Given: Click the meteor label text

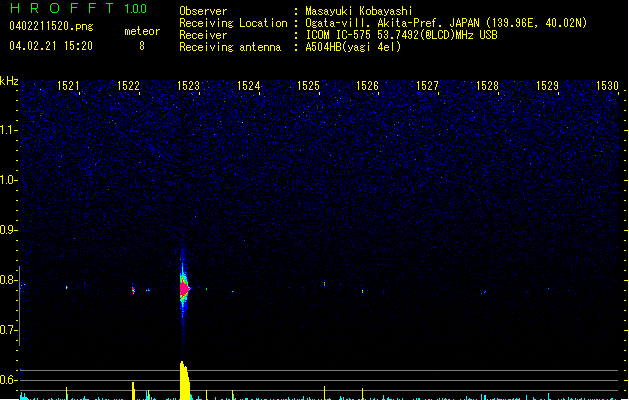Looking at the screenshot, I should click(142, 31).
